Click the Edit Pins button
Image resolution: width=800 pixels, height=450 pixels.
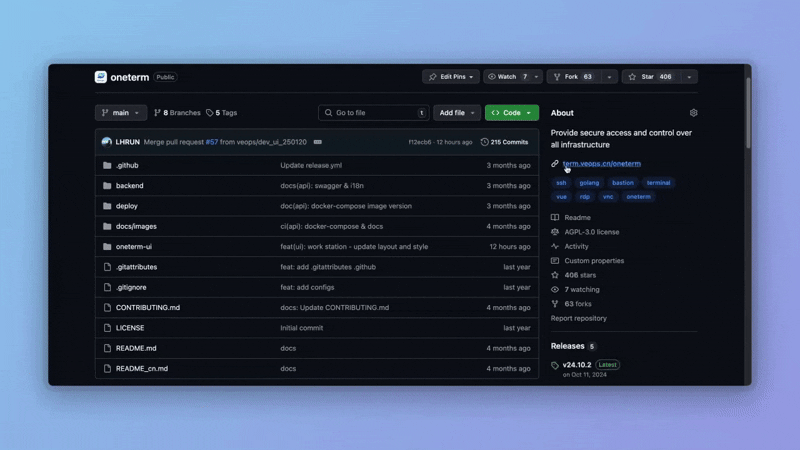point(450,77)
